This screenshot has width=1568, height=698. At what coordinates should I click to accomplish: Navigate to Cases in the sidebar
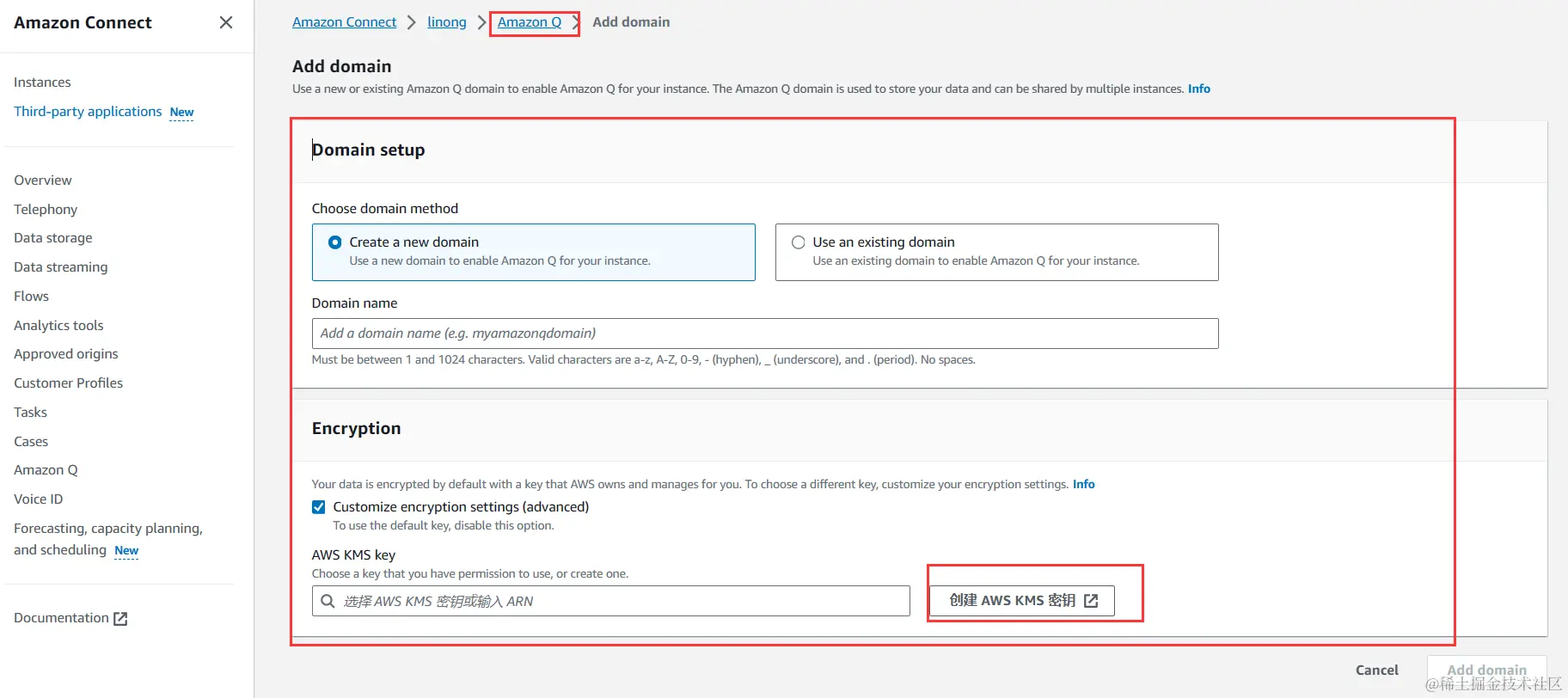click(x=31, y=442)
